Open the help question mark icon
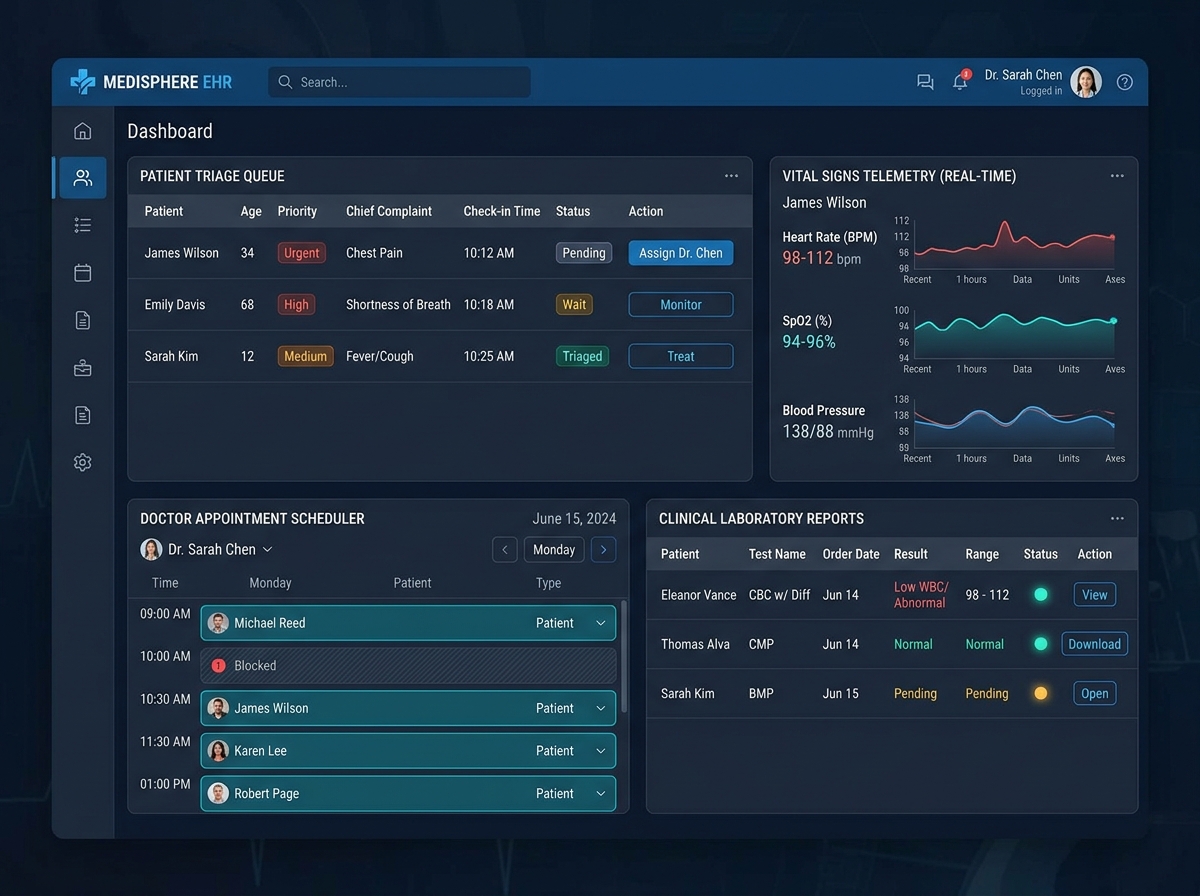Viewport: 1200px width, 896px height. click(1125, 82)
